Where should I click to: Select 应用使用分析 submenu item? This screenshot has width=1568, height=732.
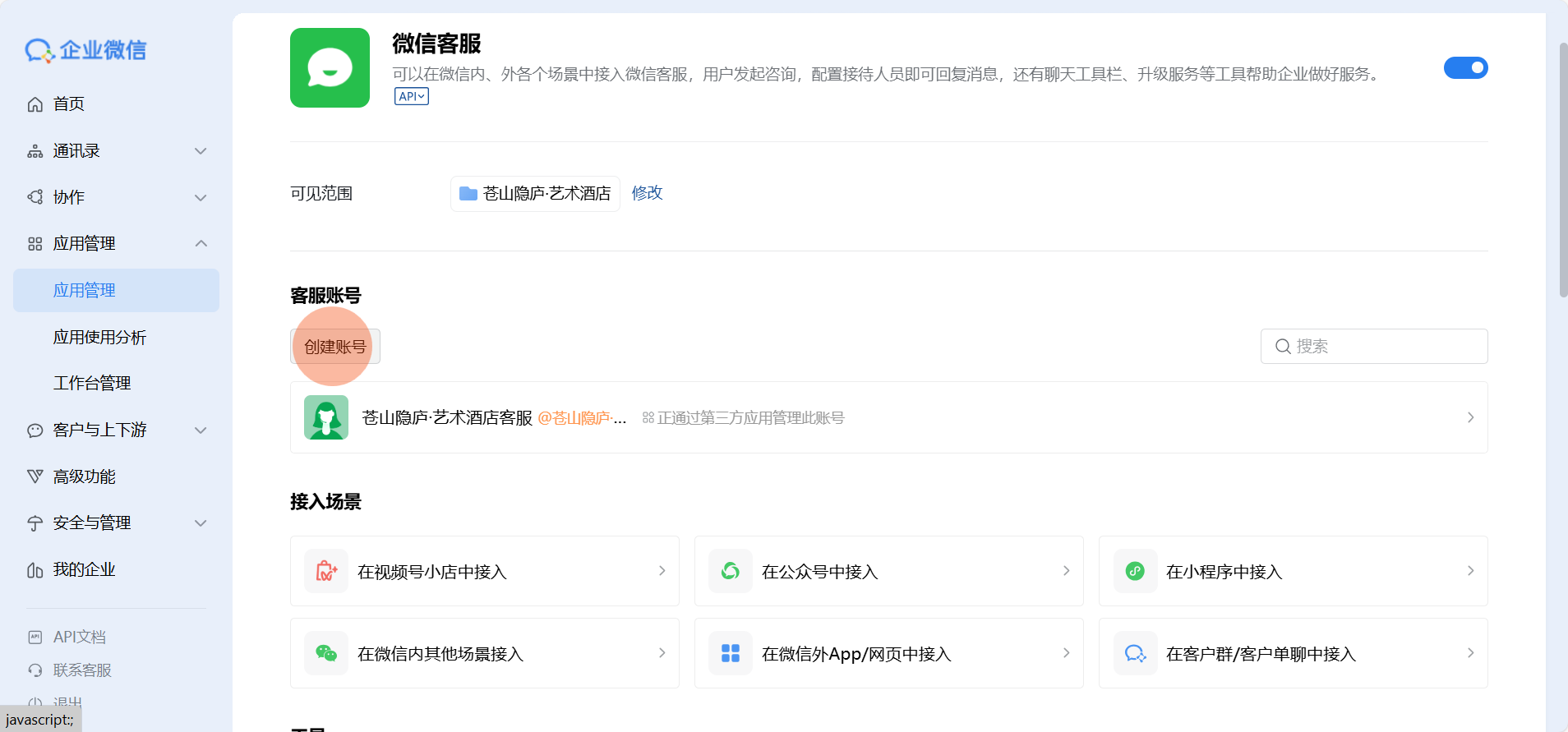tap(99, 338)
